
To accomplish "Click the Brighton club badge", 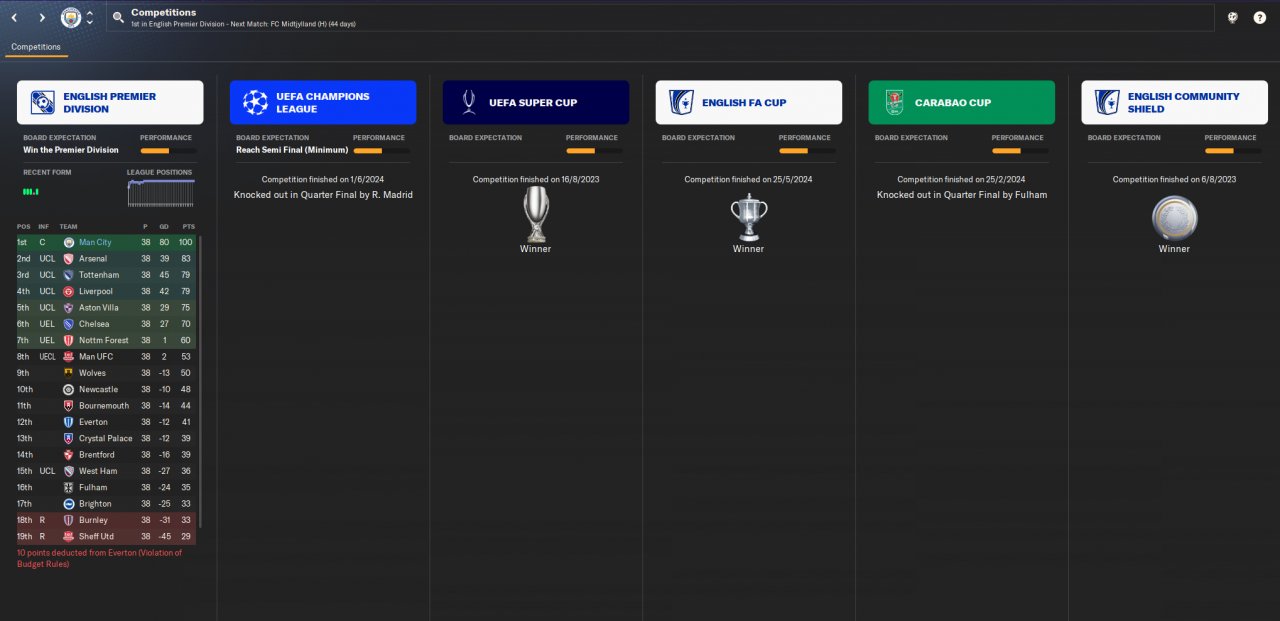I will click(x=68, y=503).
